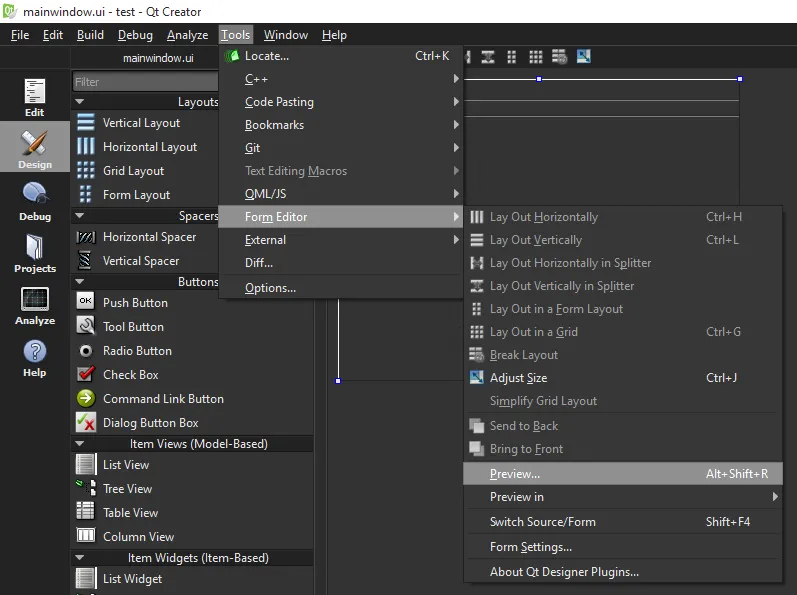
Task: Open the Projects mode icon
Action: pyautogui.click(x=34, y=252)
